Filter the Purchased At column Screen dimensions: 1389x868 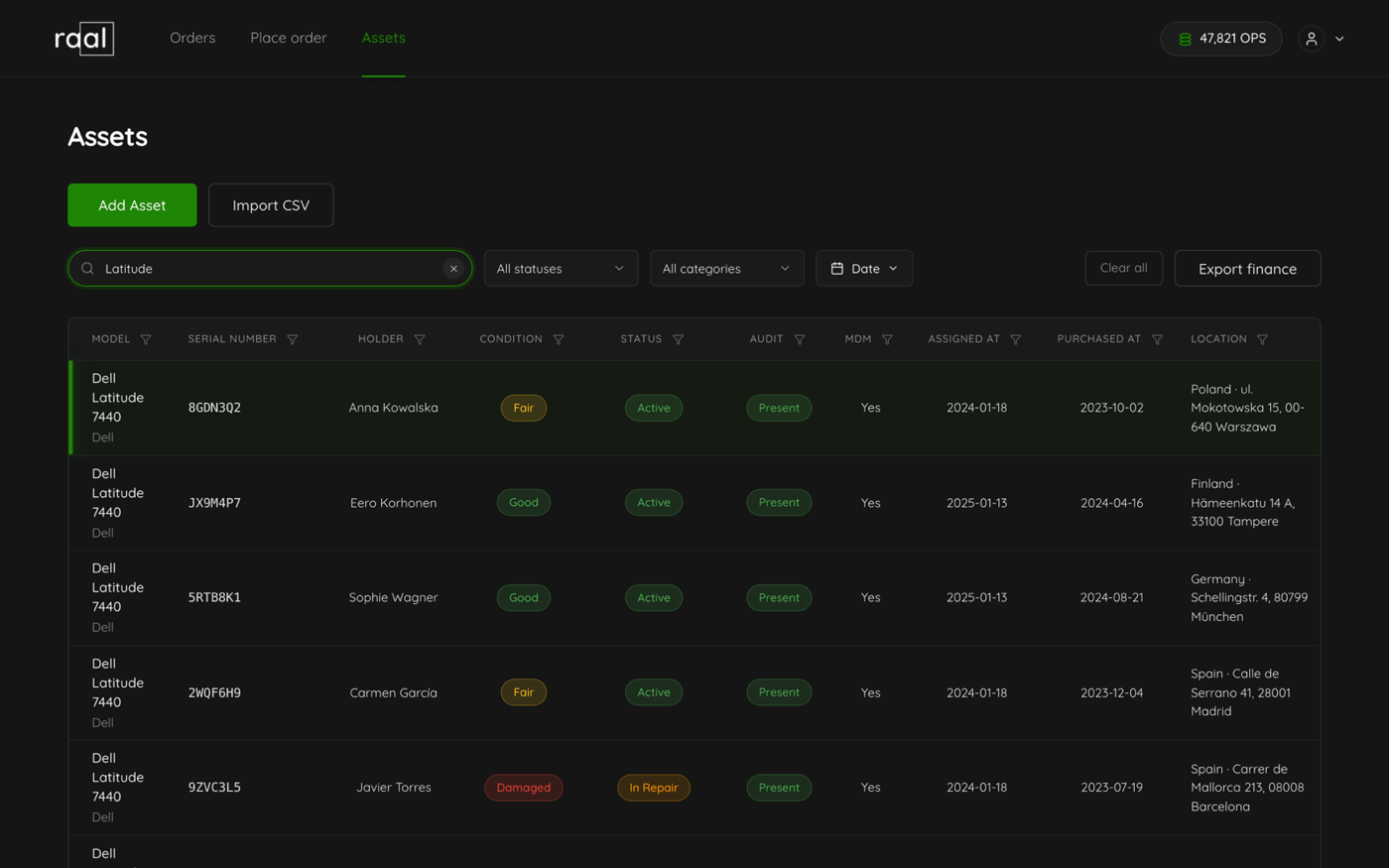tap(1157, 339)
